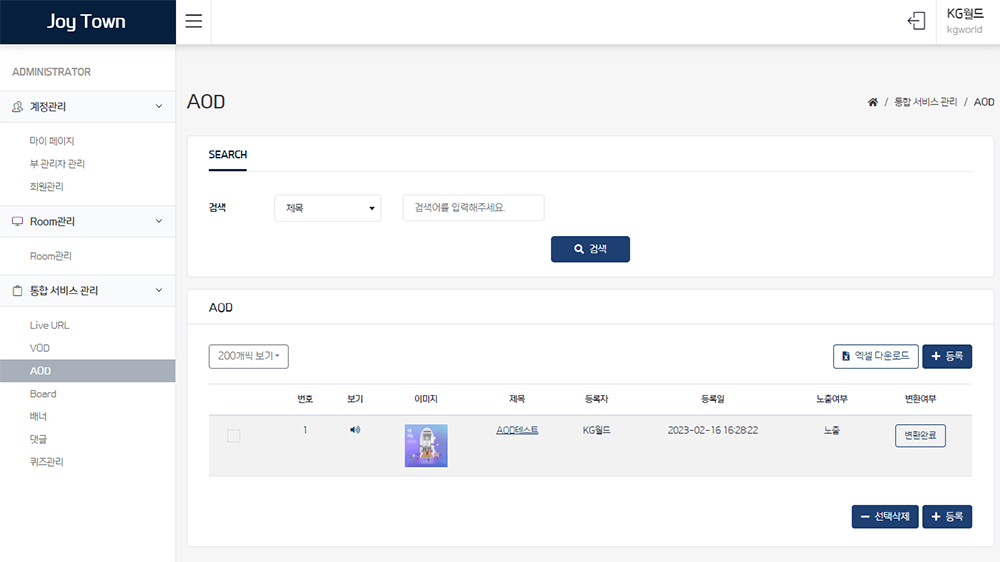Focus the 검색어 search input field

pos(473,208)
